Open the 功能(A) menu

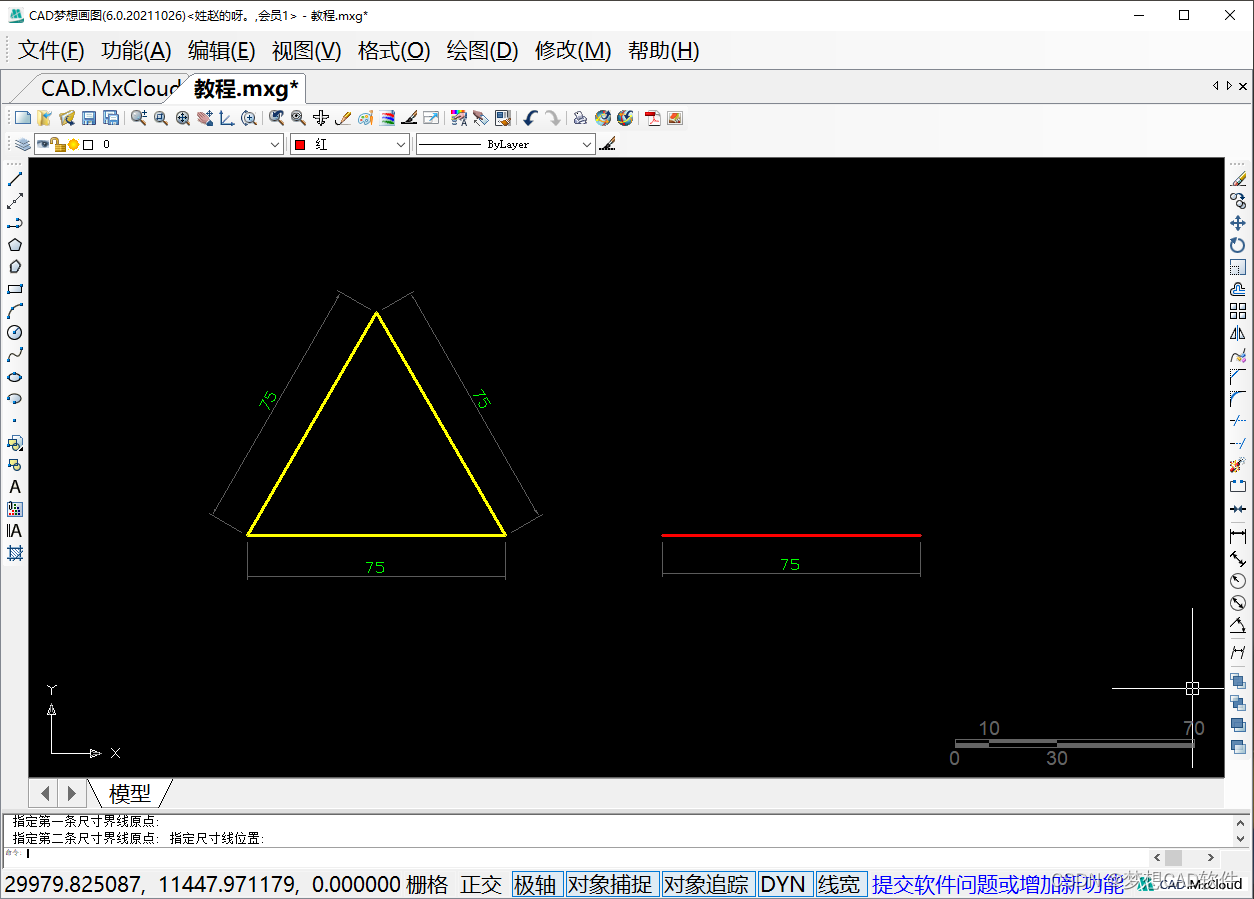pyautogui.click(x=136, y=51)
